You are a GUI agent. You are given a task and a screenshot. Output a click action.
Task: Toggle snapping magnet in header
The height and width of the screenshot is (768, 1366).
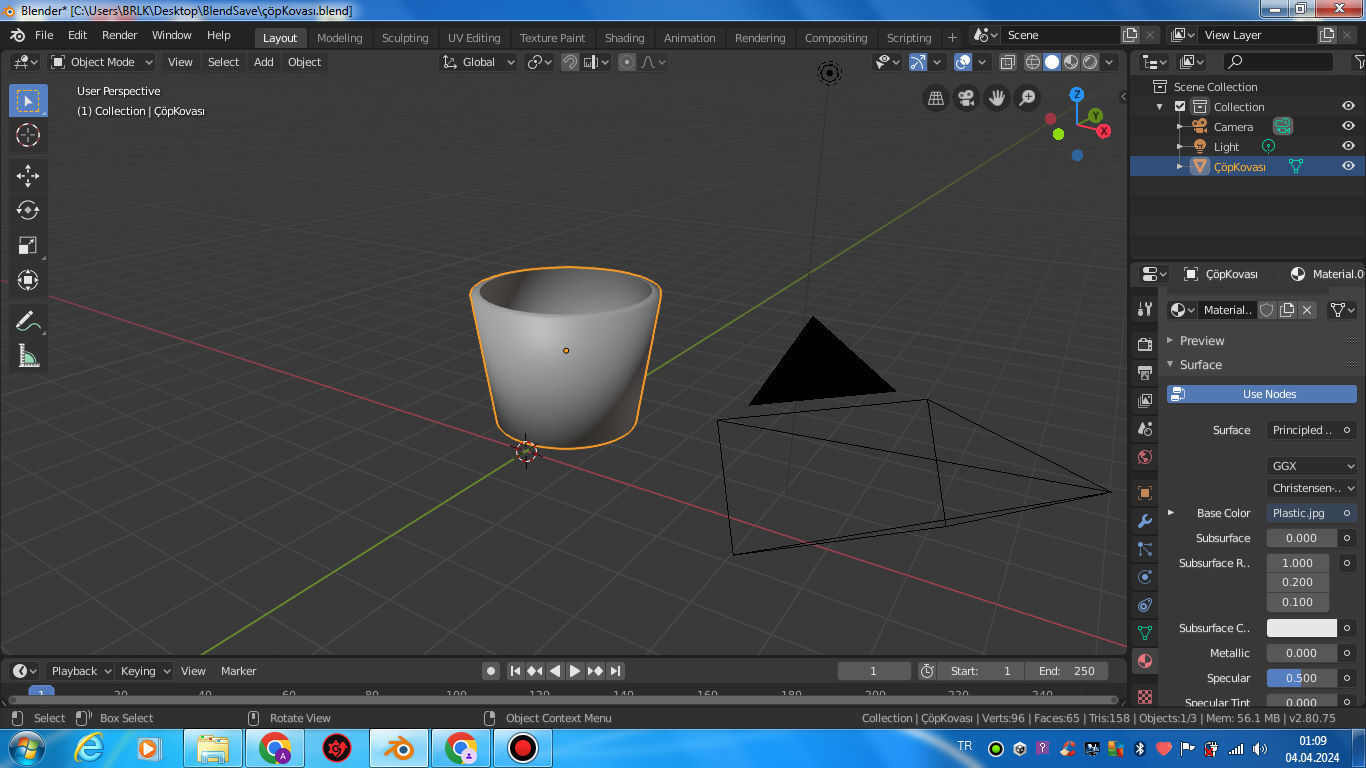570,62
